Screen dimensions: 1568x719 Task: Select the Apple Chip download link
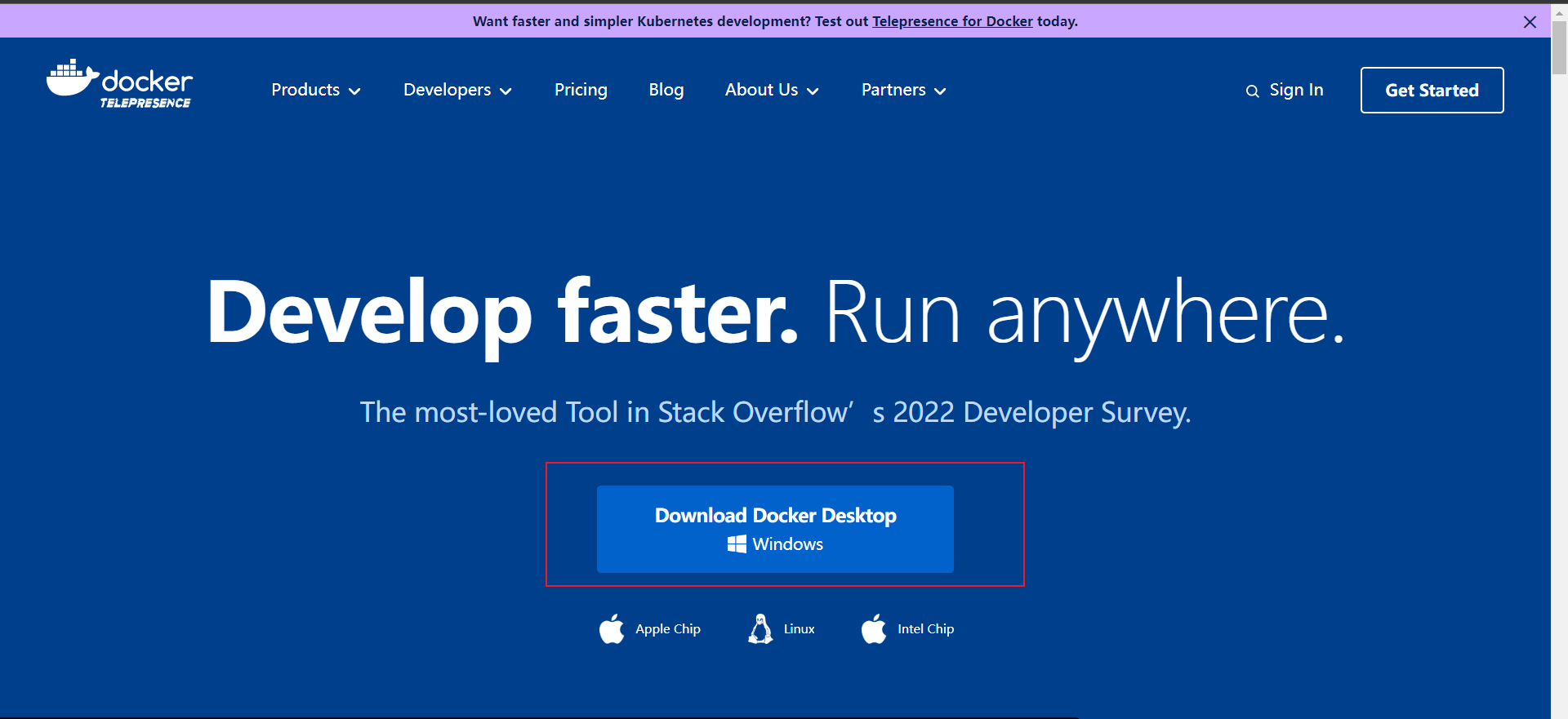pos(650,629)
